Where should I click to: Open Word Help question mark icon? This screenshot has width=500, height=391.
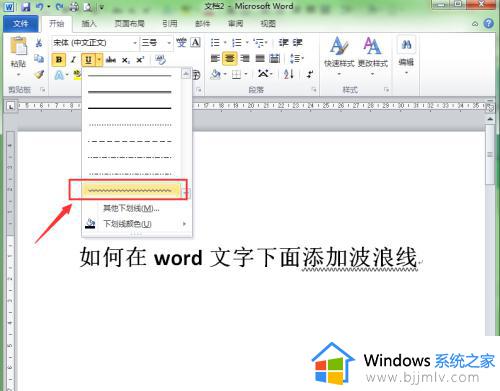tap(489, 23)
